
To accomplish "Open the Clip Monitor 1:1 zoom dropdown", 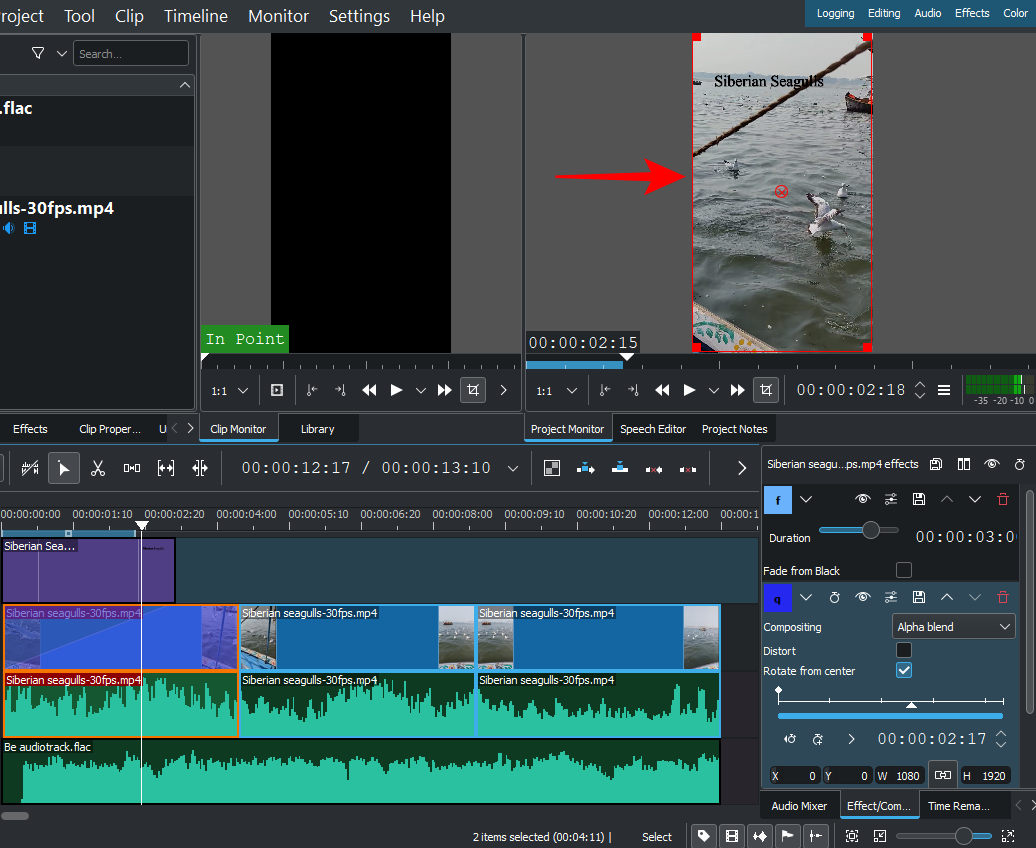I will pos(230,390).
